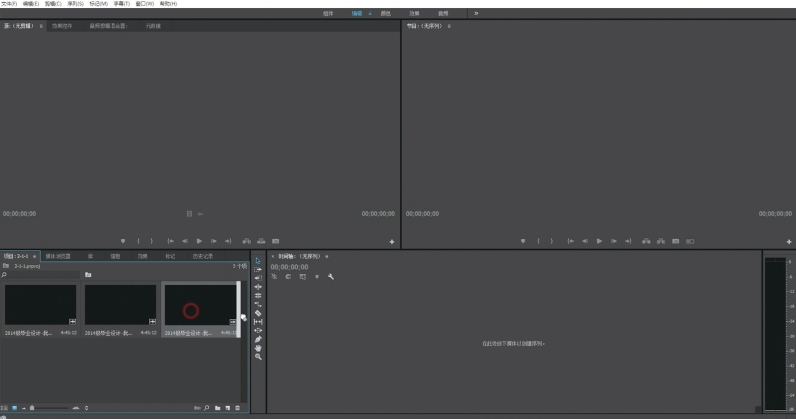
Task: Select the Rate Stretch tool
Action: [258, 304]
